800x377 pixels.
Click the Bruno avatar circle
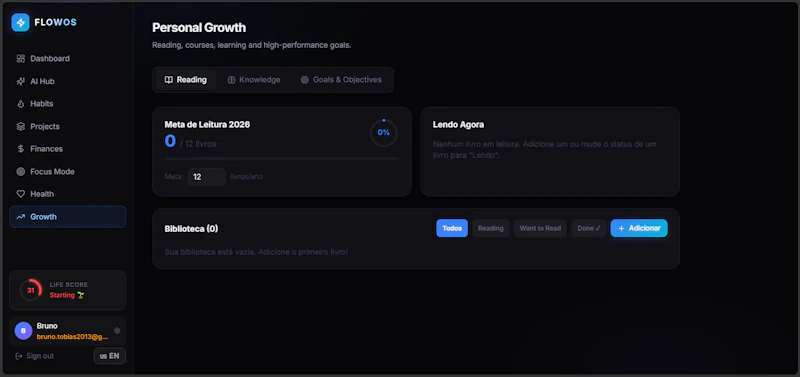pyautogui.click(x=23, y=331)
